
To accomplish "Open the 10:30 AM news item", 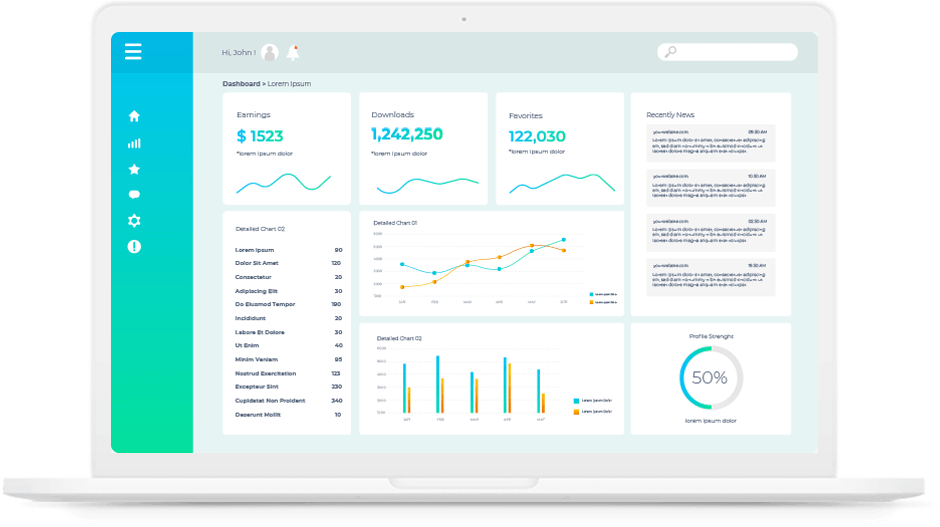I will point(710,188).
